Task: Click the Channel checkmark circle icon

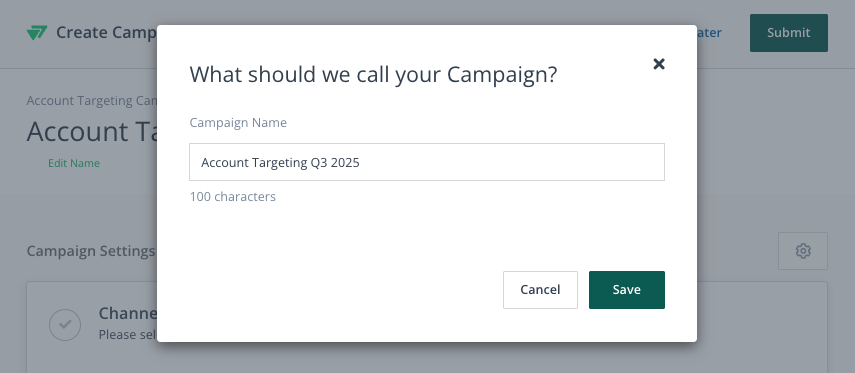Action: [x=65, y=324]
